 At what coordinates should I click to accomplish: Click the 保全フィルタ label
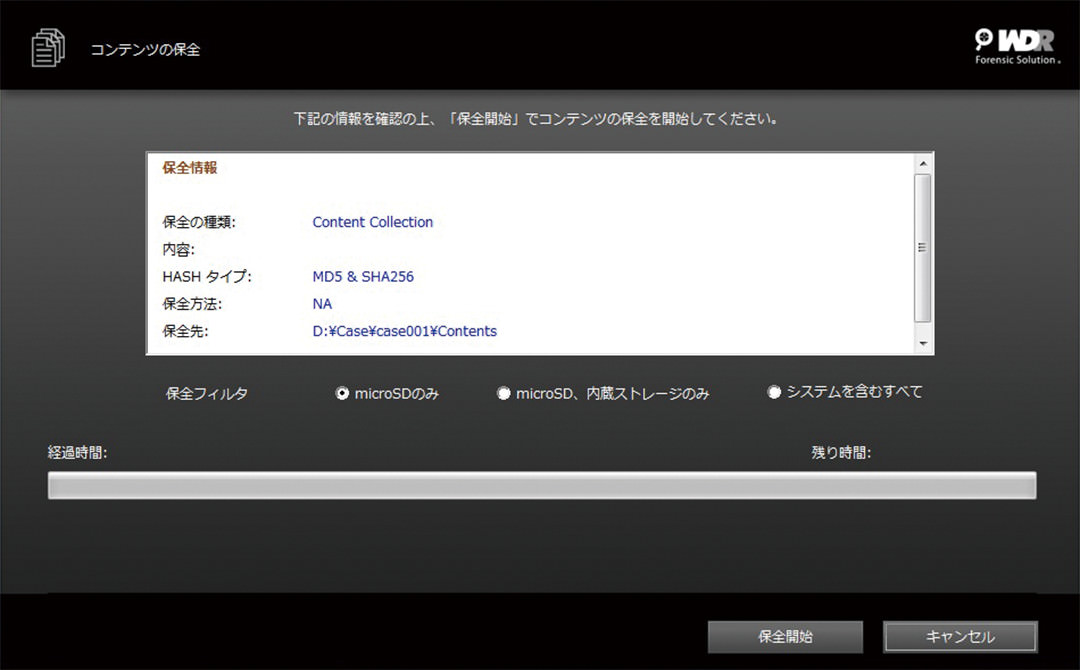point(207,393)
